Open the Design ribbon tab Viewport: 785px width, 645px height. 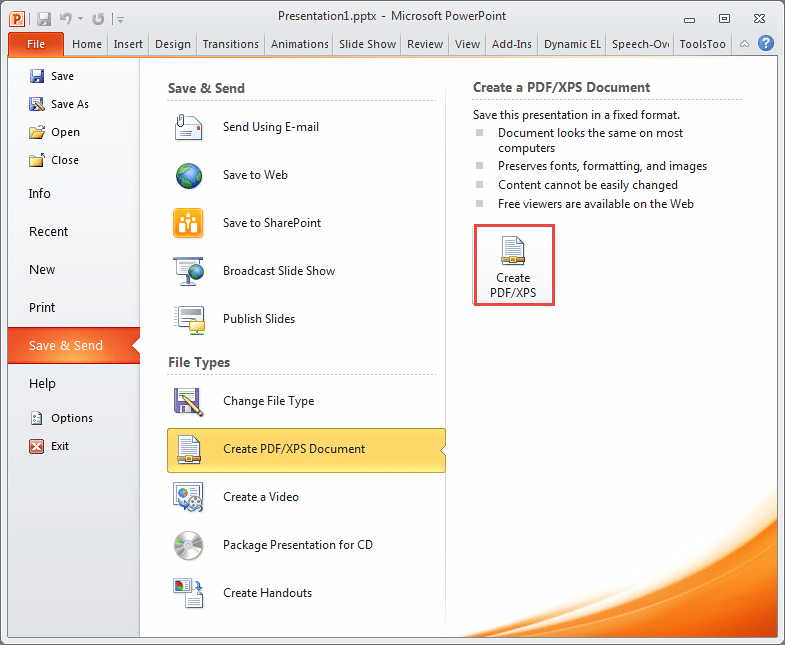[x=173, y=44]
